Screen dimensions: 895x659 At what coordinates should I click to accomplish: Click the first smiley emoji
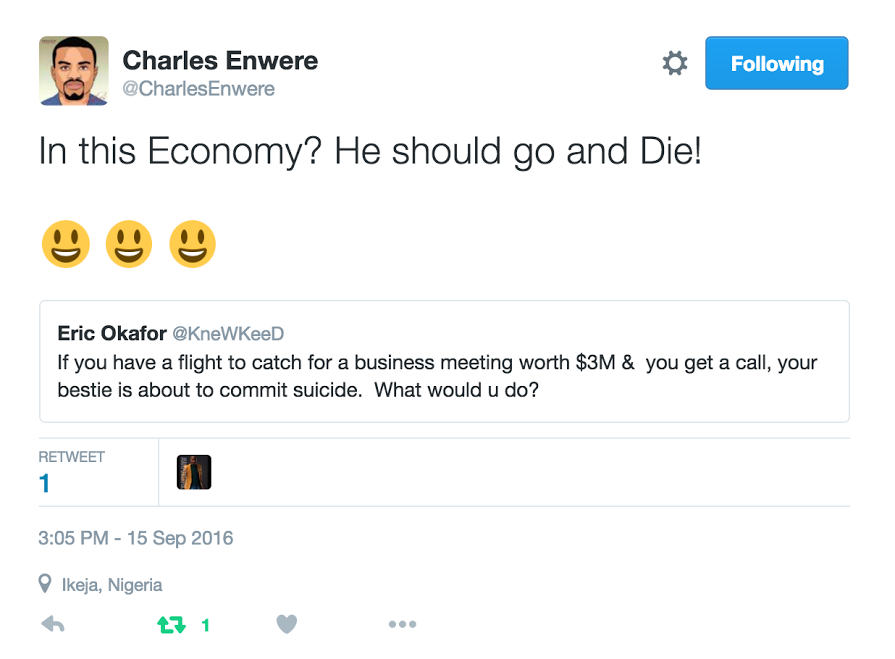(65, 244)
